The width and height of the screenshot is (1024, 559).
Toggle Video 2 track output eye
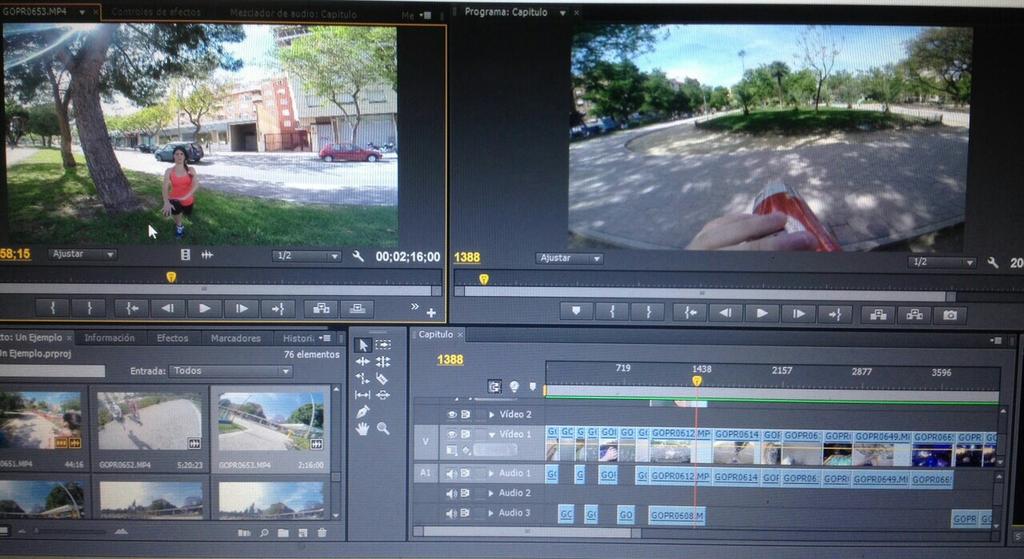[452, 415]
